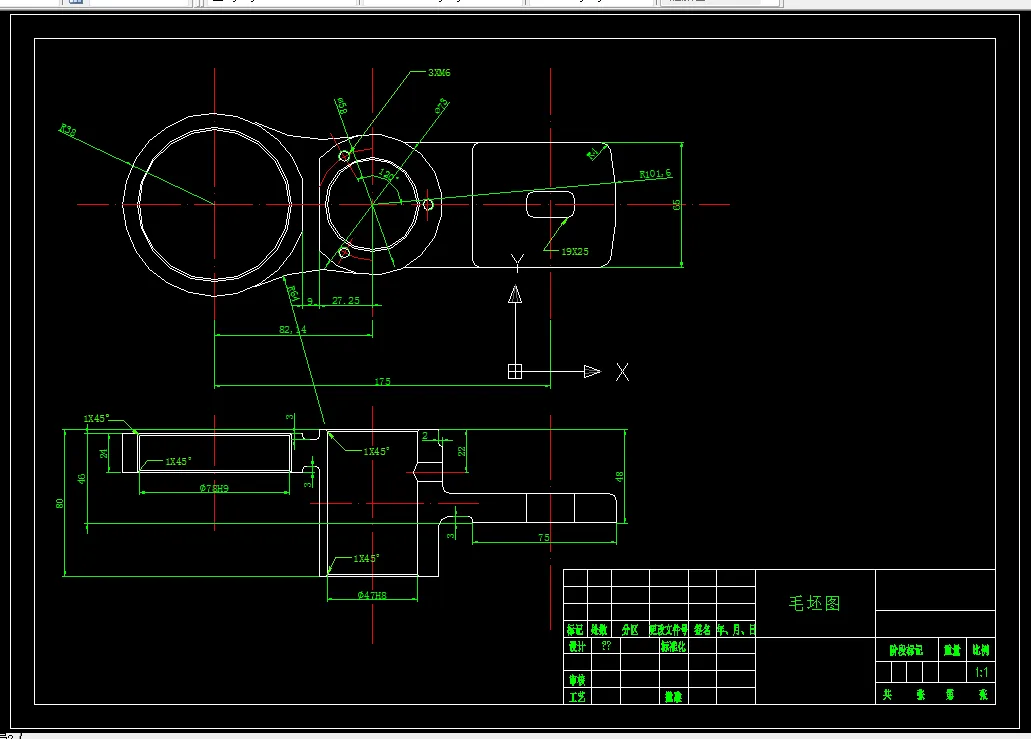The width and height of the screenshot is (1031, 739).
Task: Select the UCS origin square marker
Action: coord(515,371)
